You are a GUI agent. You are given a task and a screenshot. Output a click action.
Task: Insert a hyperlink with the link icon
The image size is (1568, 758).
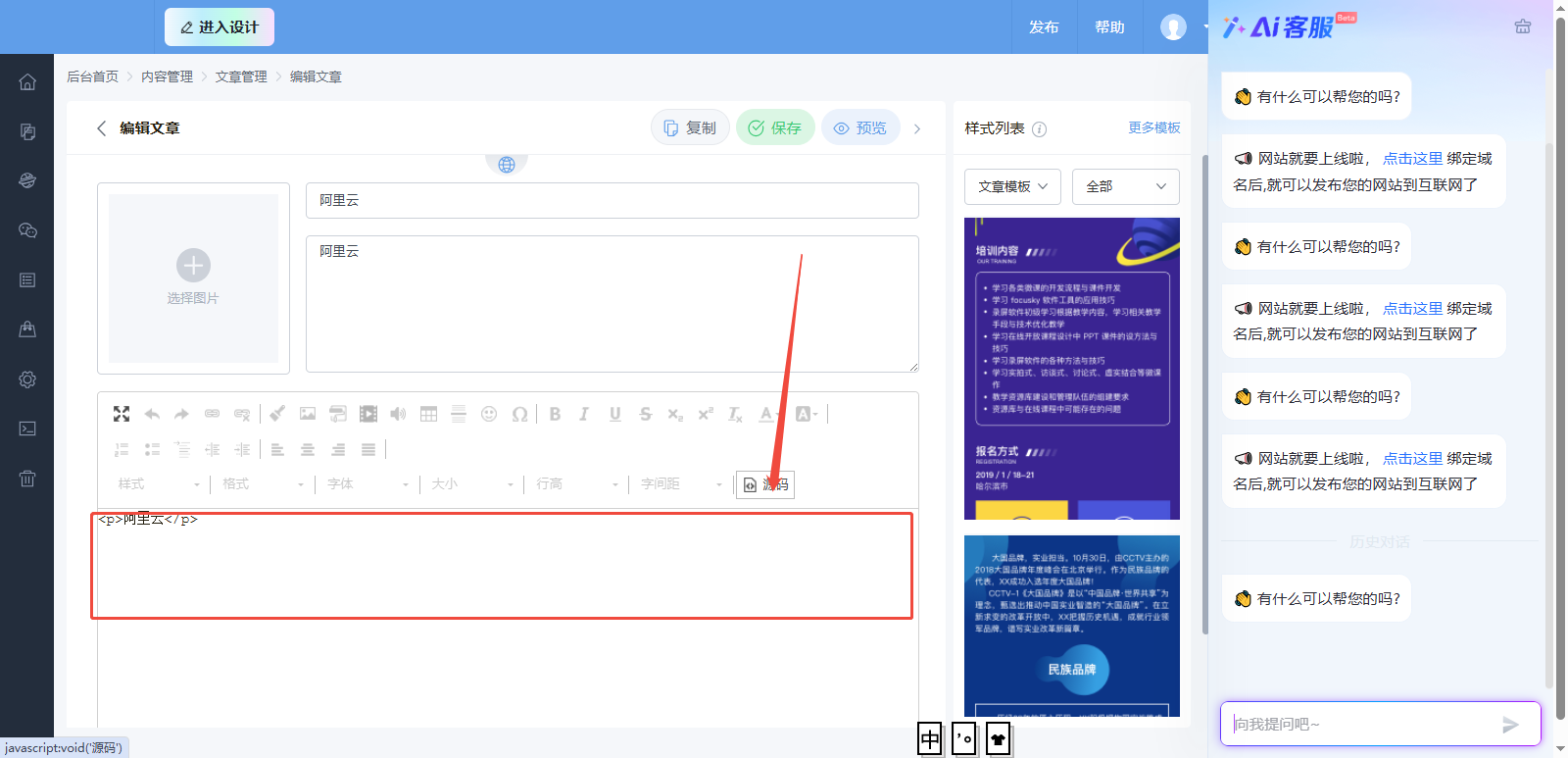[212, 414]
